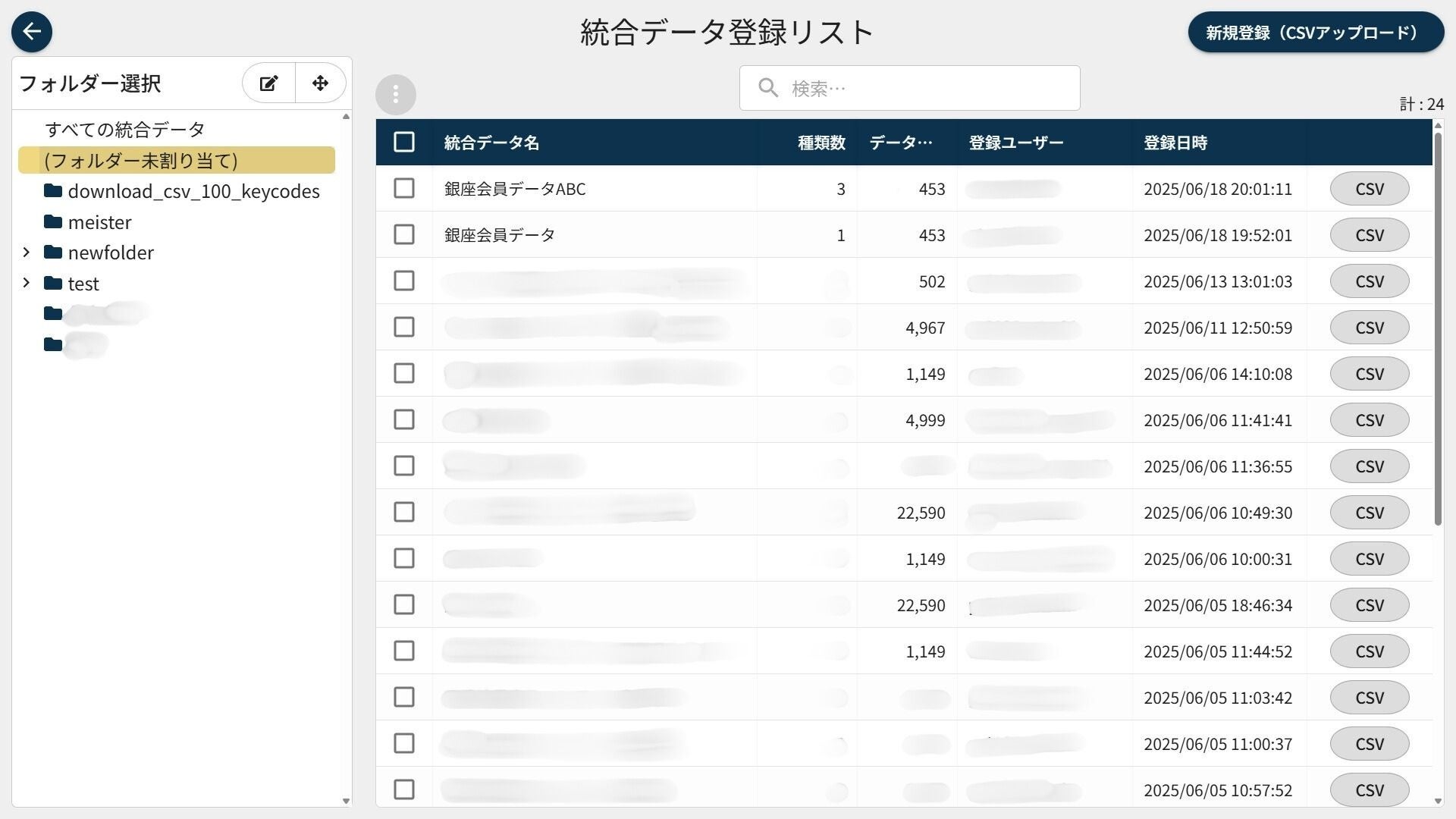Click the folder edit pencil icon
The height and width of the screenshot is (819, 1456).
tap(268, 83)
